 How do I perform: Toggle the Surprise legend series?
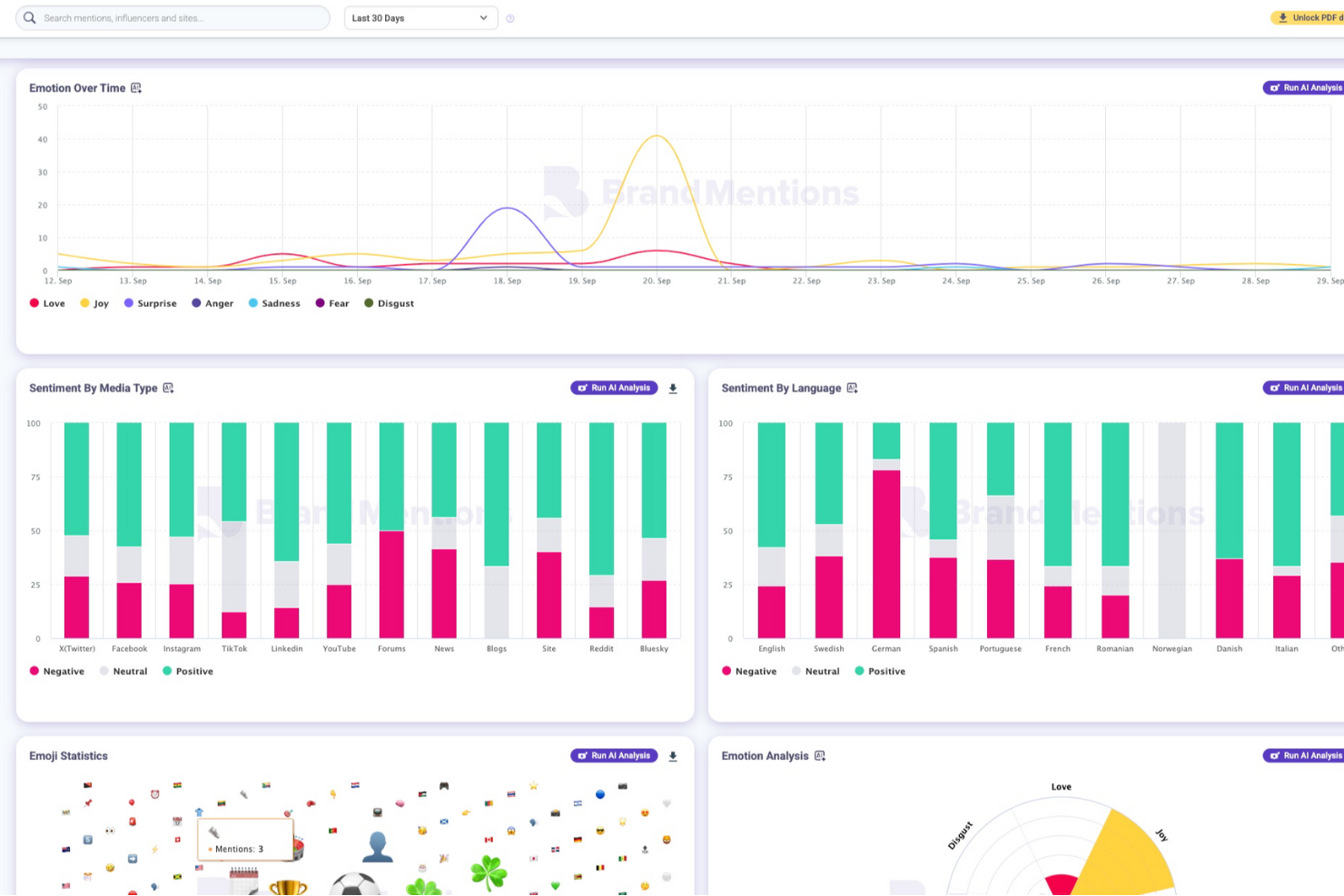pos(150,303)
